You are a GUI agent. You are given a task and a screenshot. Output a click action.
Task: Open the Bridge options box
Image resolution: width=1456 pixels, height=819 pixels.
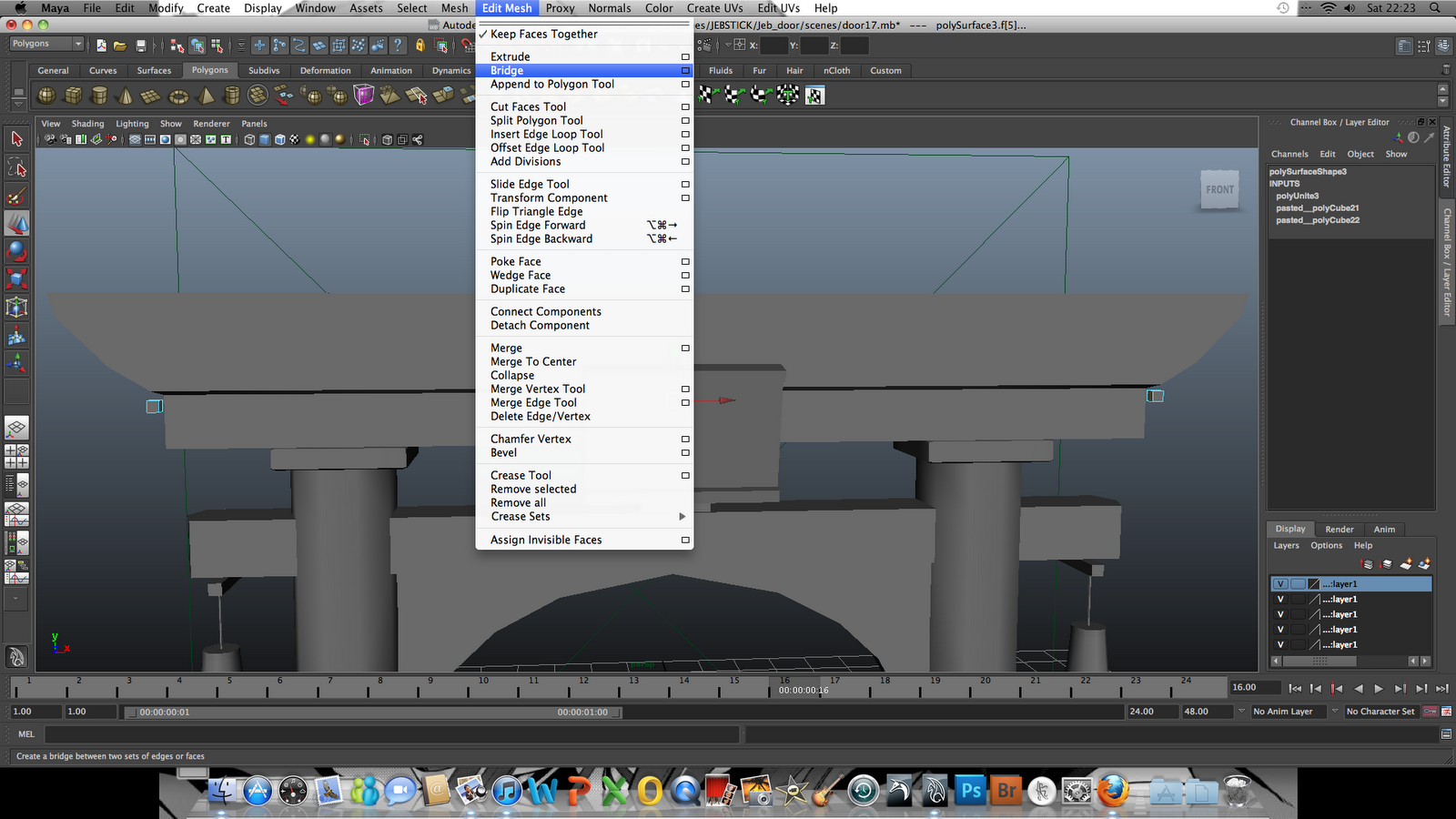tap(685, 71)
